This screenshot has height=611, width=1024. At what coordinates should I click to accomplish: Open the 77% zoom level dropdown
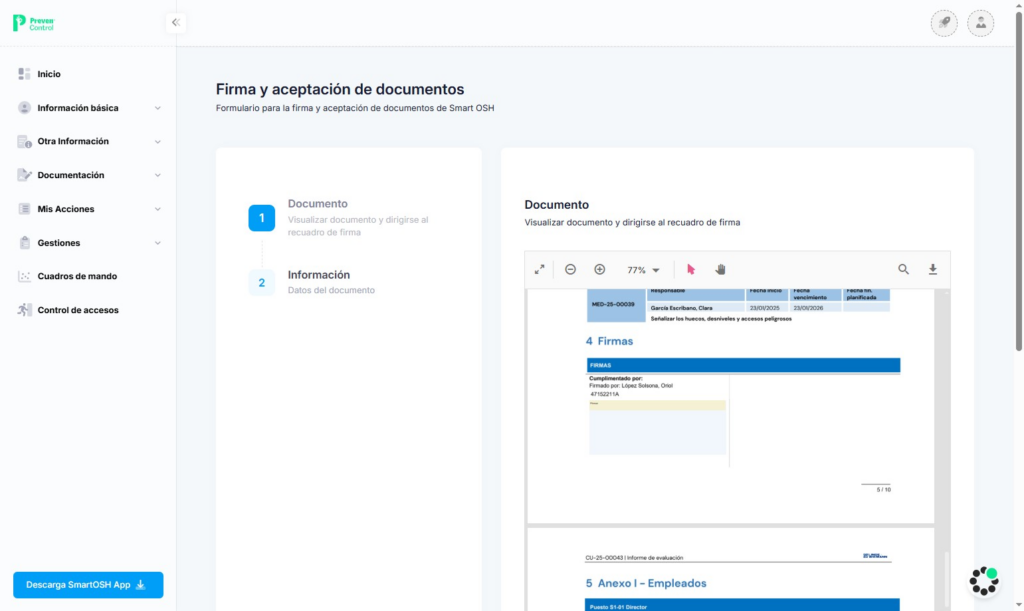pyautogui.click(x=643, y=270)
